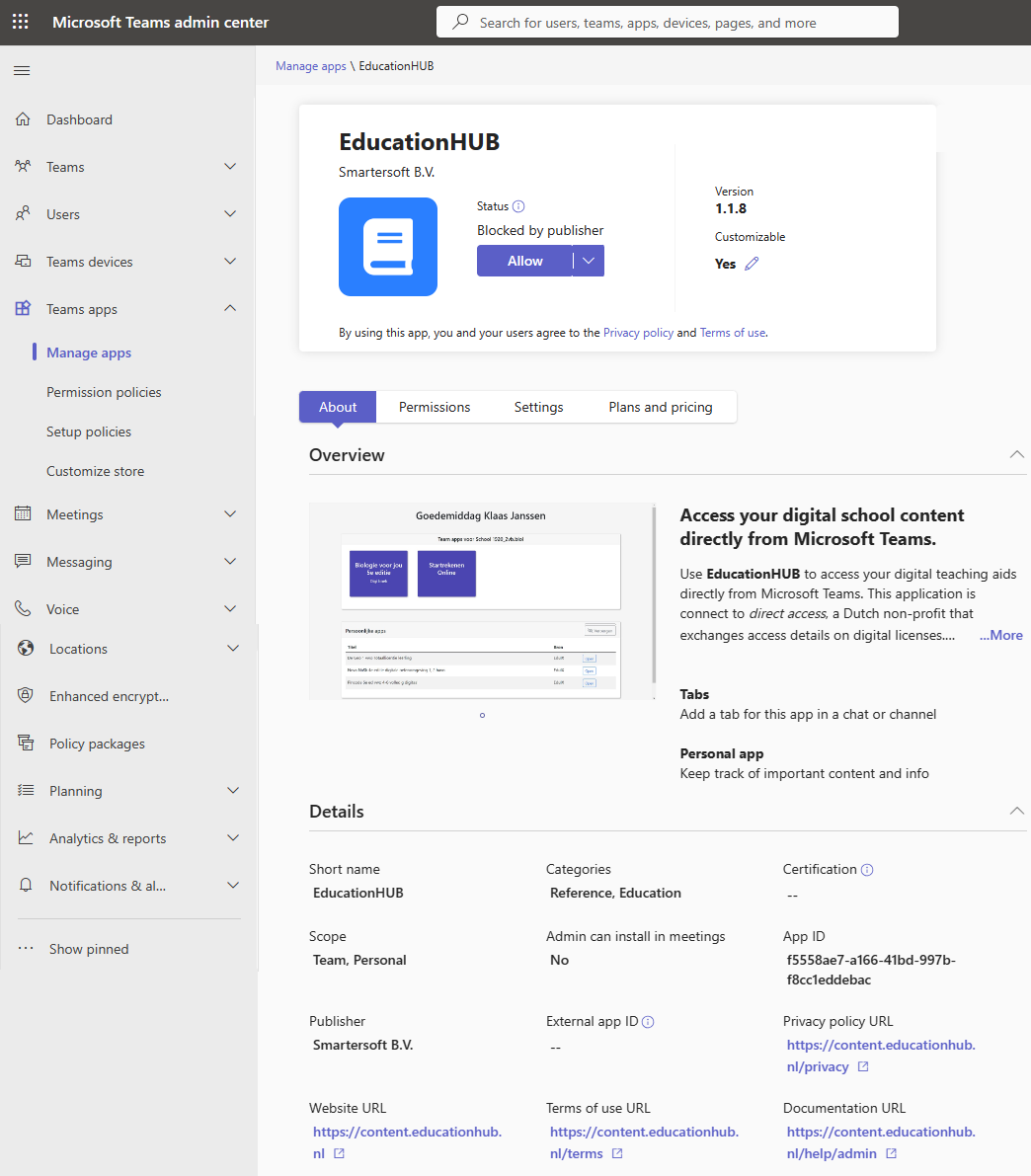The width and height of the screenshot is (1031, 1176).
Task: Open the app launcher waffle icon
Action: 21,22
